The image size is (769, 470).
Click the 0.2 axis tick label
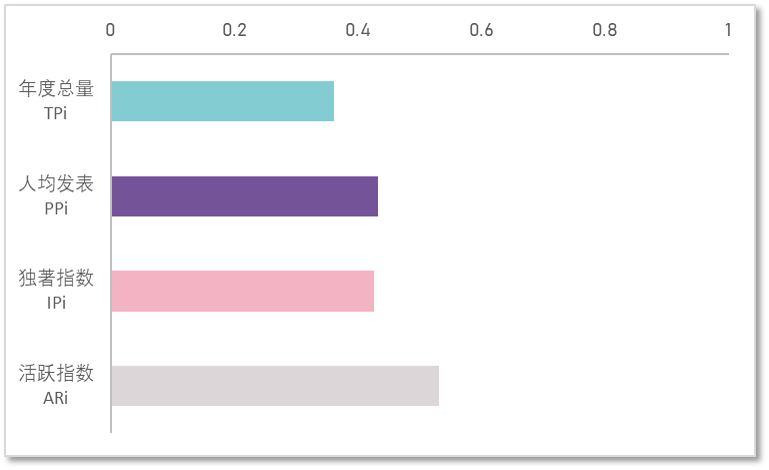pyautogui.click(x=234, y=30)
